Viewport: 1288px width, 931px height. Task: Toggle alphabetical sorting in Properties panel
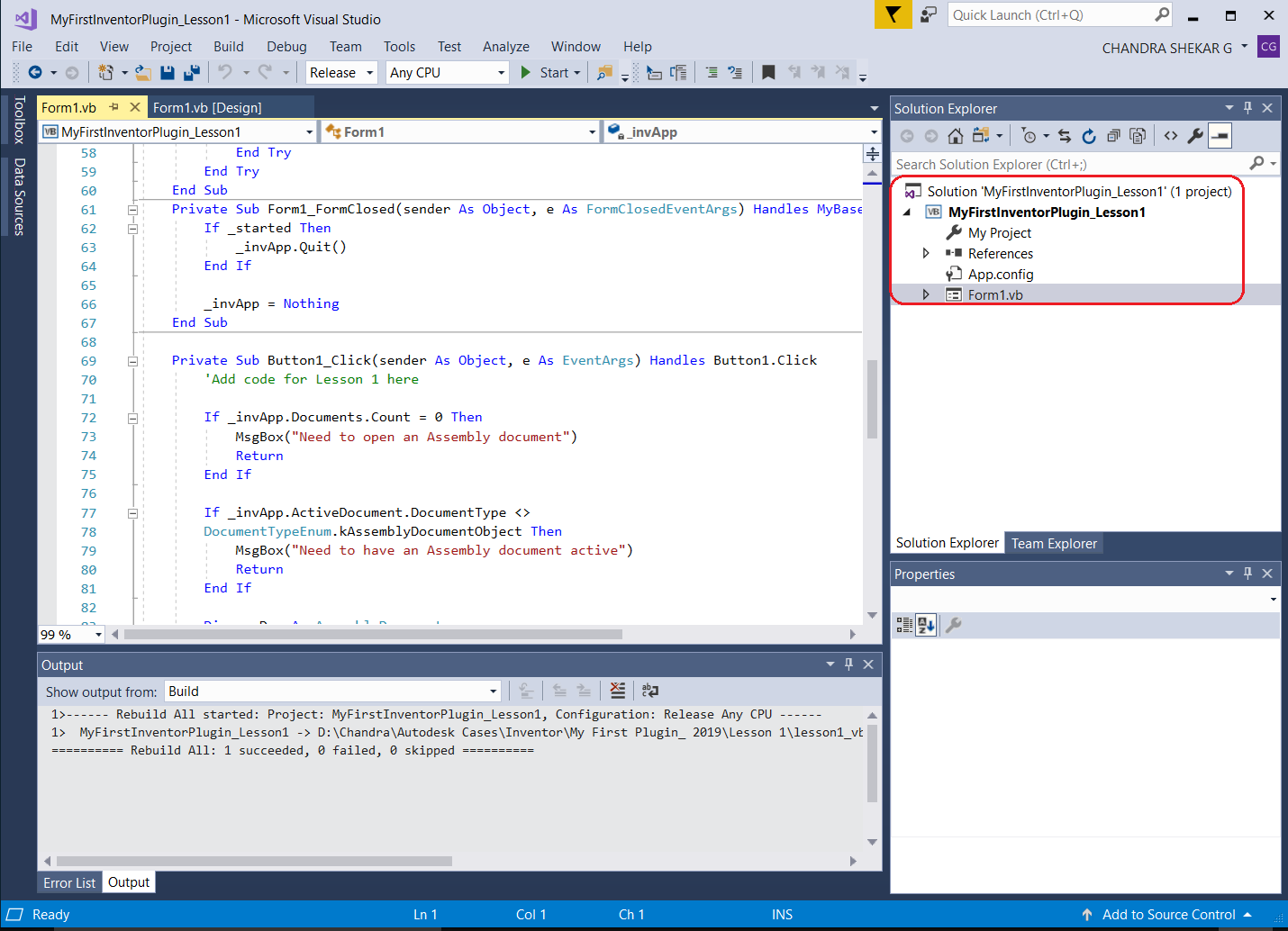pyautogui.click(x=926, y=625)
